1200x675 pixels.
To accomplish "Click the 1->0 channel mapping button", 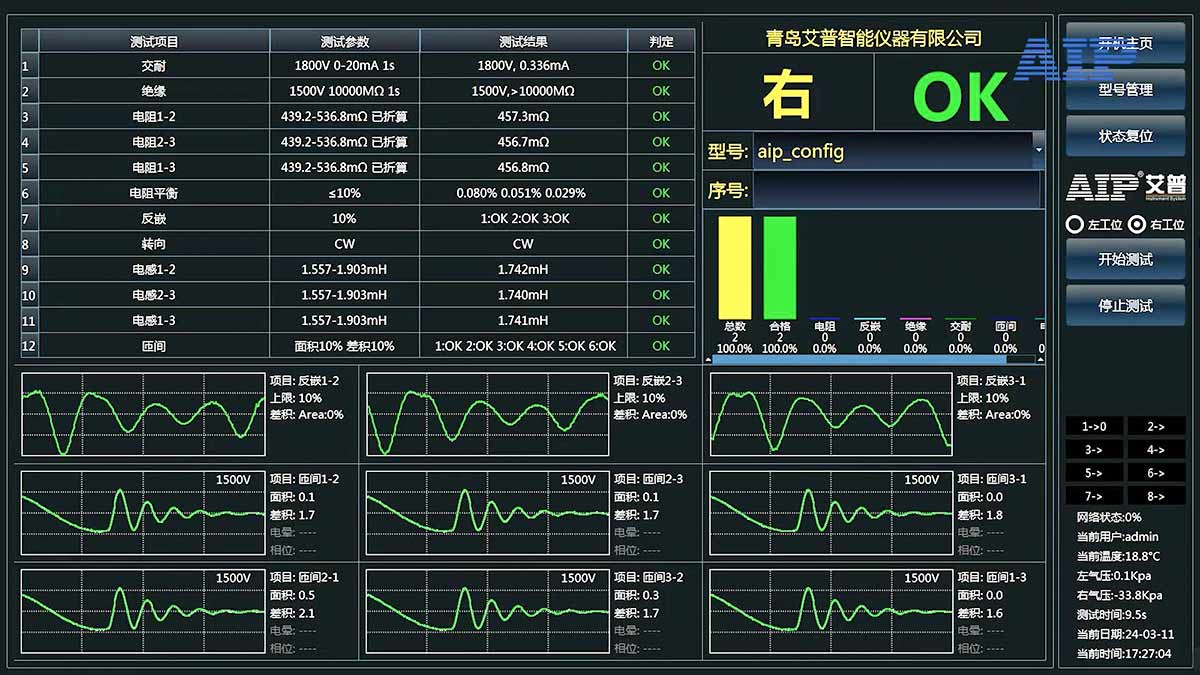I will coord(1092,426).
